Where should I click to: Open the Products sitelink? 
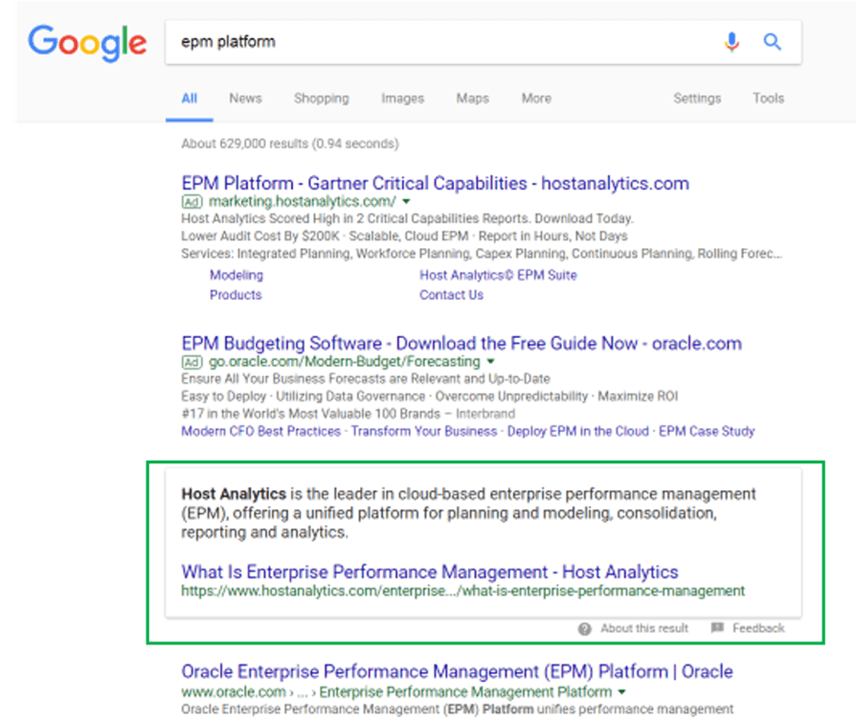pyautogui.click(x=236, y=295)
